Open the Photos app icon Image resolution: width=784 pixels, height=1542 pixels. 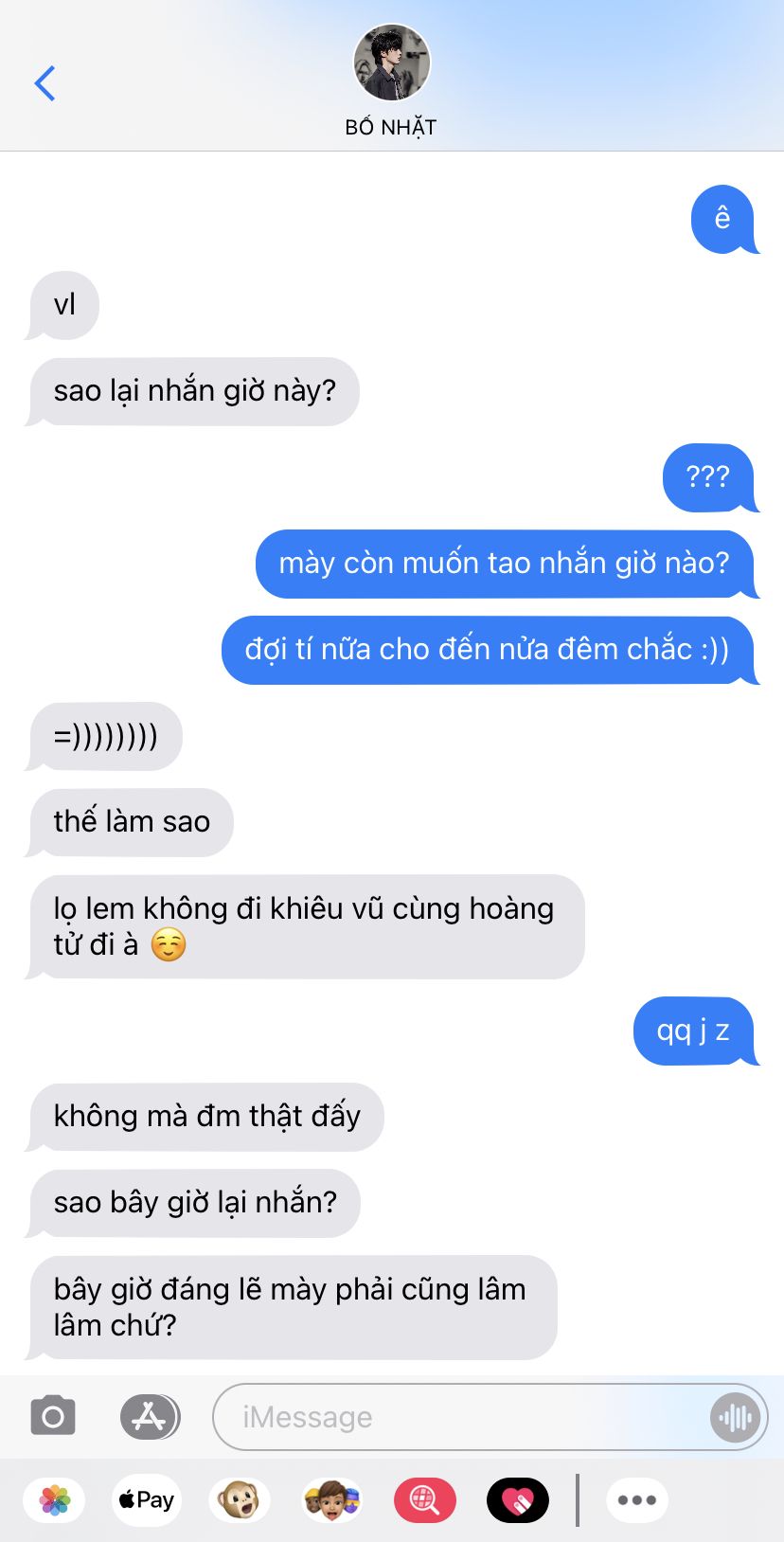click(x=55, y=1500)
